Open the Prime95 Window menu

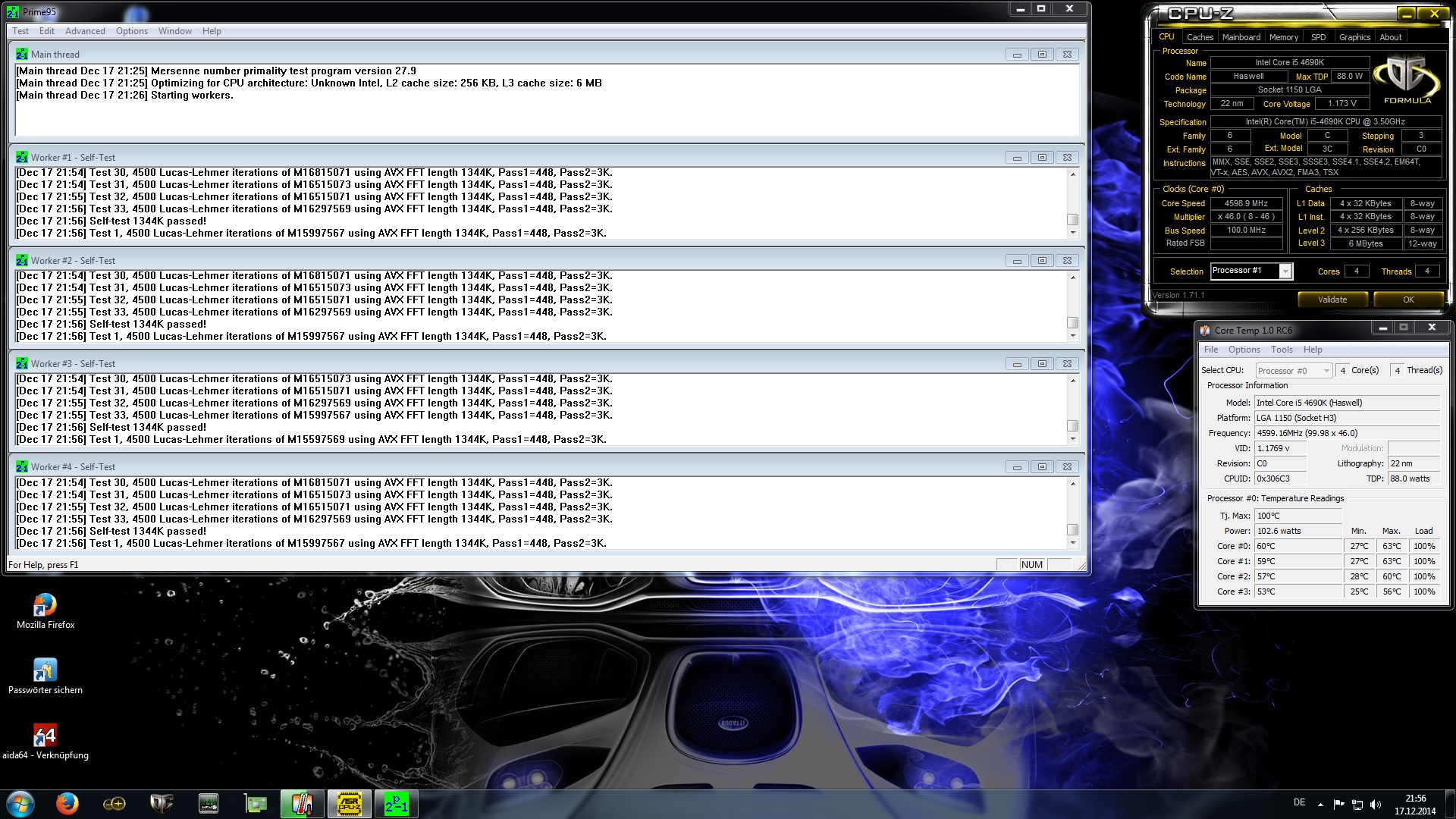point(175,31)
